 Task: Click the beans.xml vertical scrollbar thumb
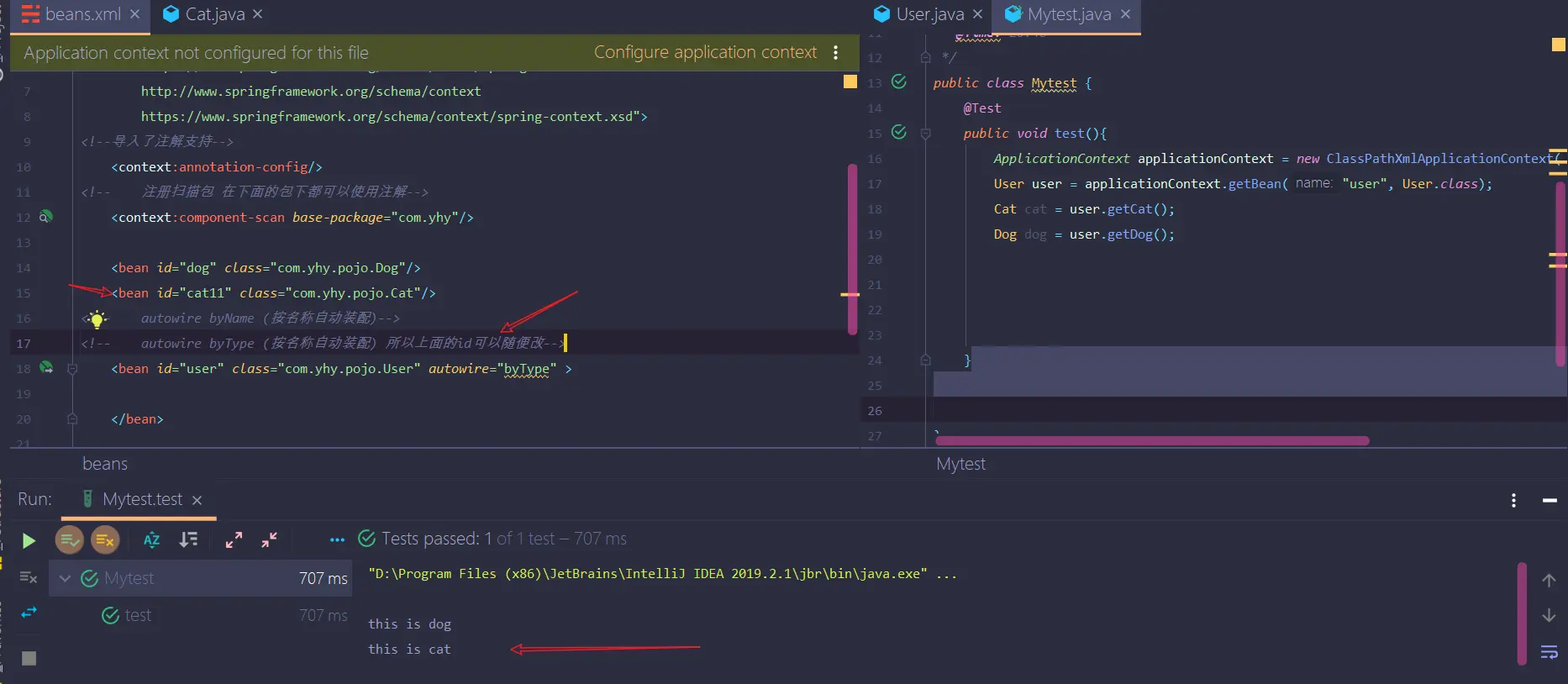852,250
